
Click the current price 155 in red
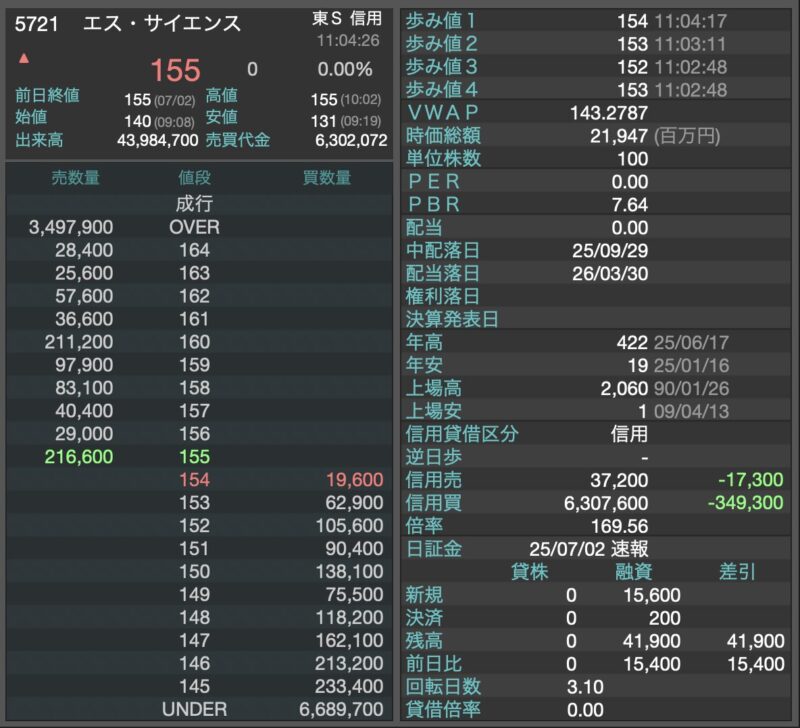pyautogui.click(x=175, y=70)
